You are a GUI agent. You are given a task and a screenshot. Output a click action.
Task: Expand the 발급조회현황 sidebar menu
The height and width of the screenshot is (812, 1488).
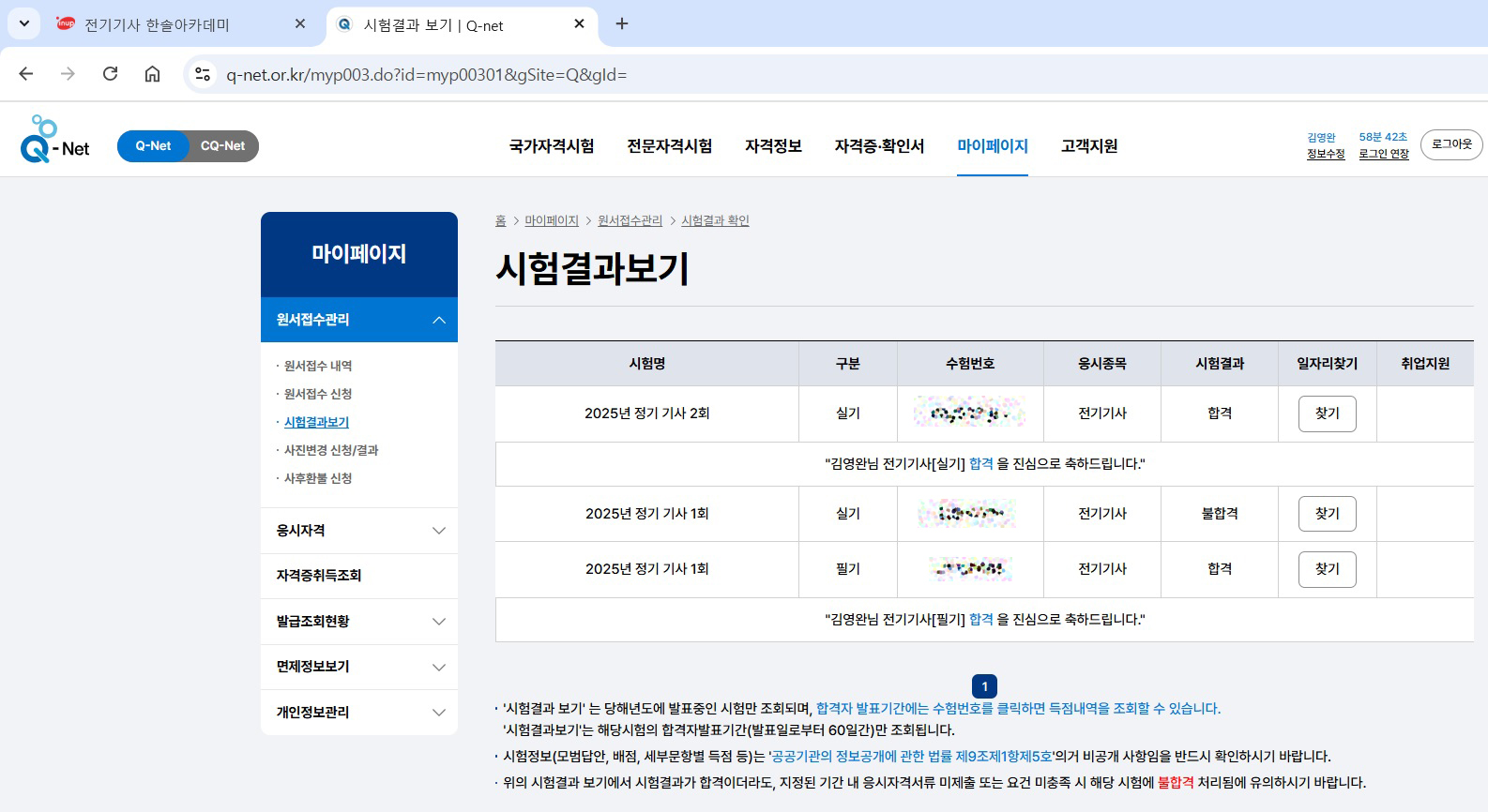pyautogui.click(x=438, y=622)
